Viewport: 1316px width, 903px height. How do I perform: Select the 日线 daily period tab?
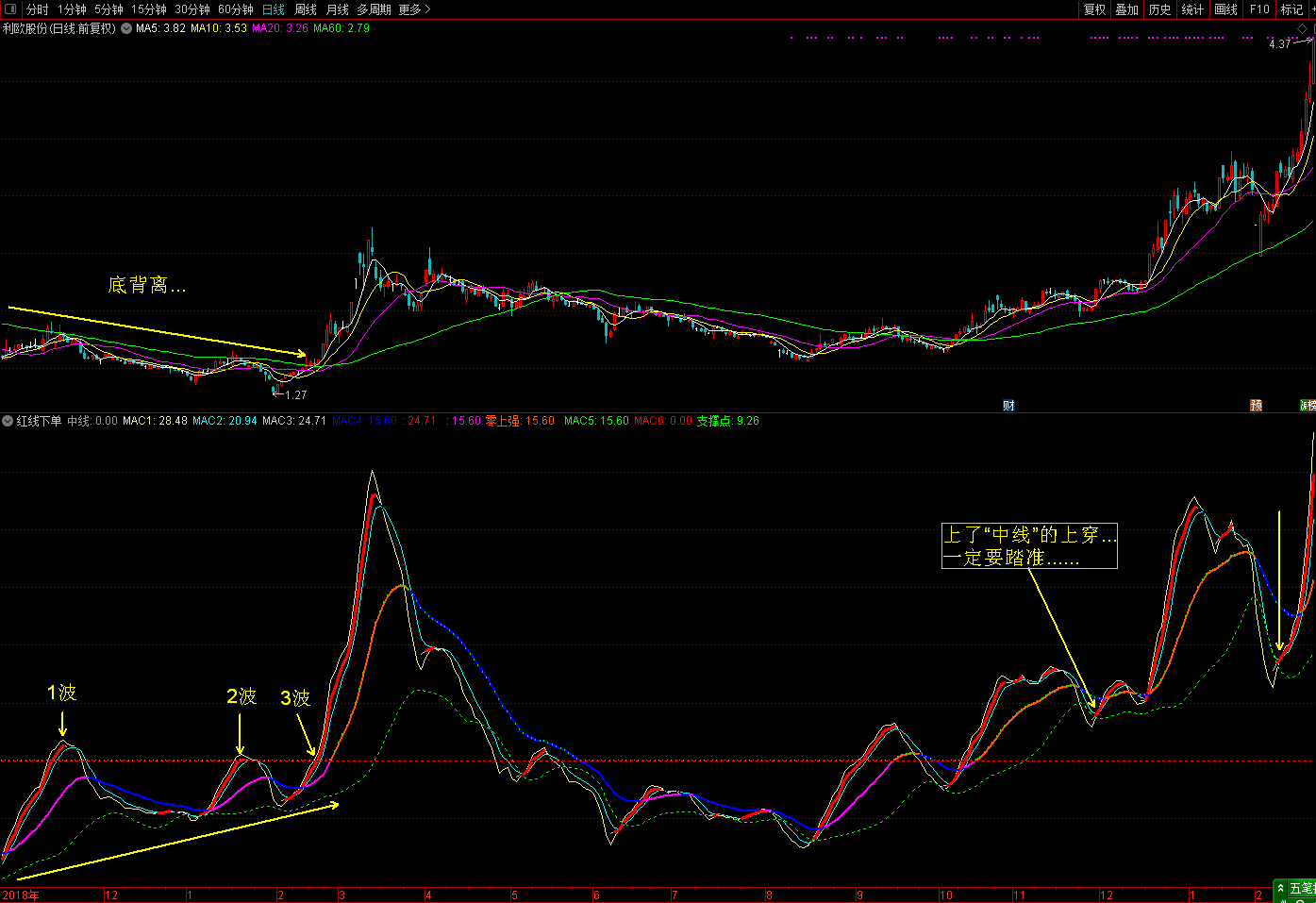click(274, 9)
